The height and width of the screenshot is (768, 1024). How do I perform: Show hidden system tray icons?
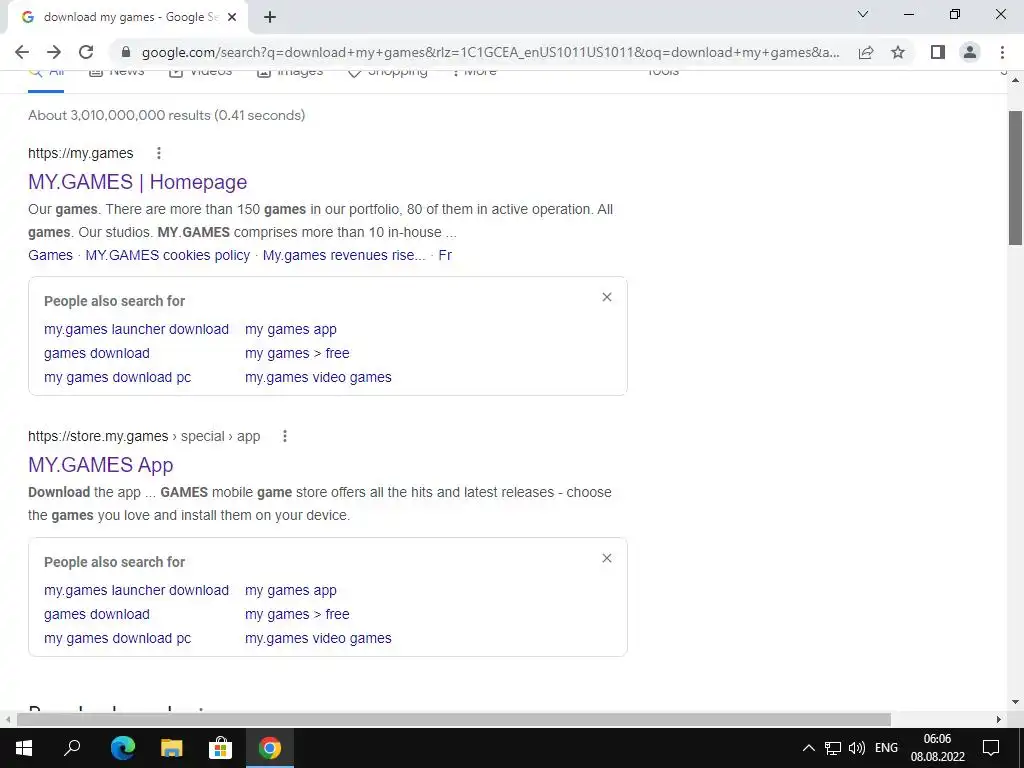(x=808, y=748)
